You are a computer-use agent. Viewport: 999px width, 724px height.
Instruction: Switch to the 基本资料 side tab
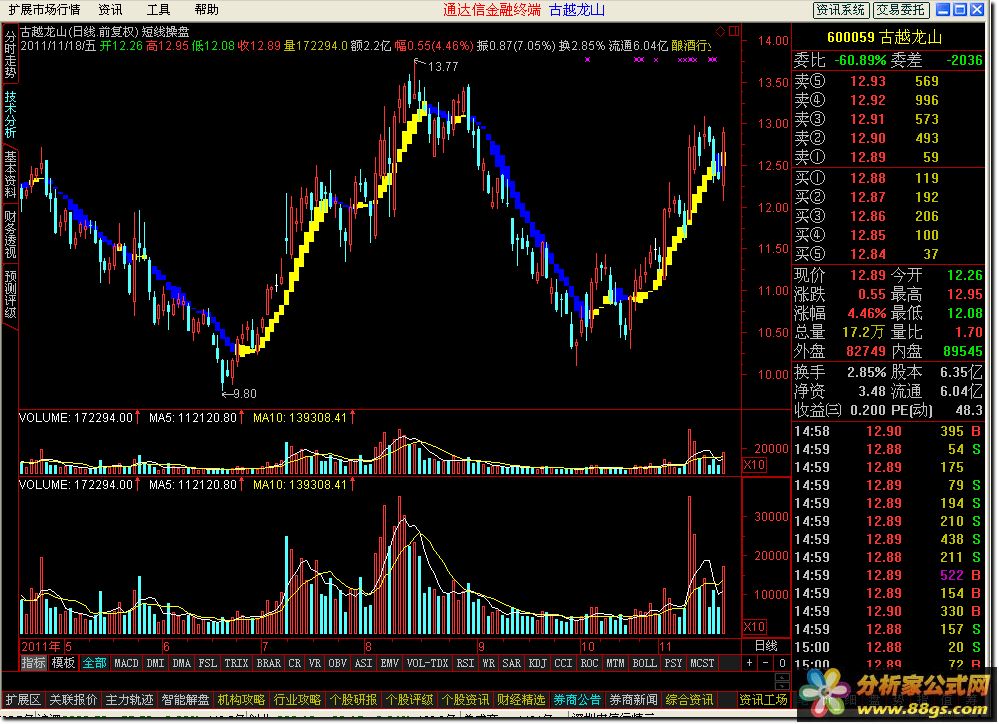coord(10,175)
